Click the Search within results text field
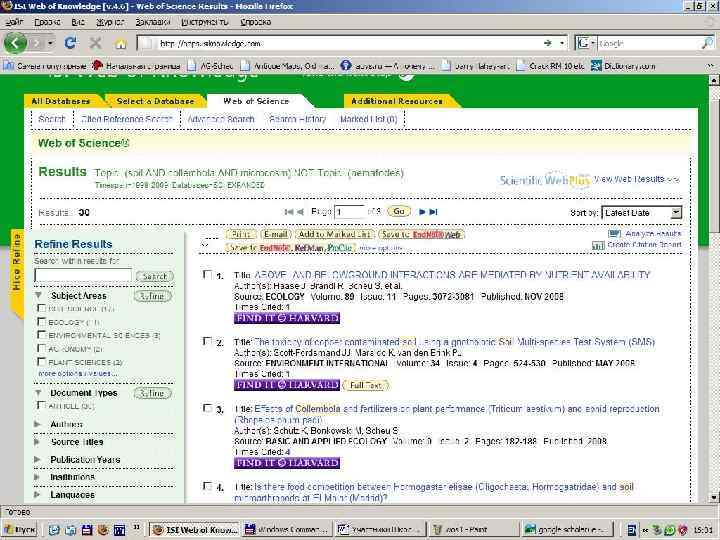Screen dimensions: 720x540 point(83,276)
